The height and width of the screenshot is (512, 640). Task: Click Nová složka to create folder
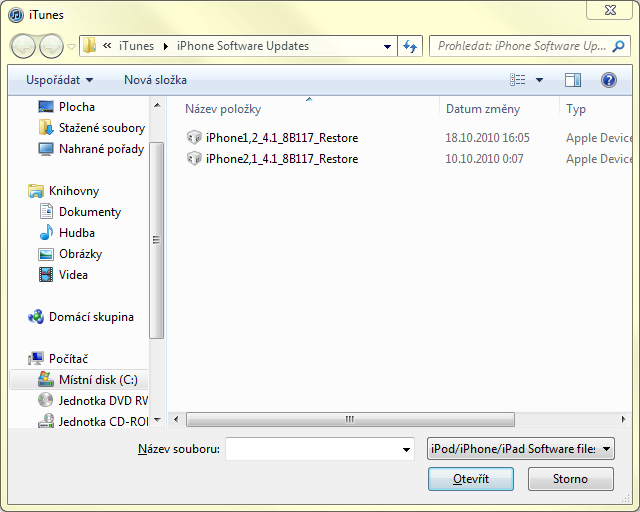point(155,80)
